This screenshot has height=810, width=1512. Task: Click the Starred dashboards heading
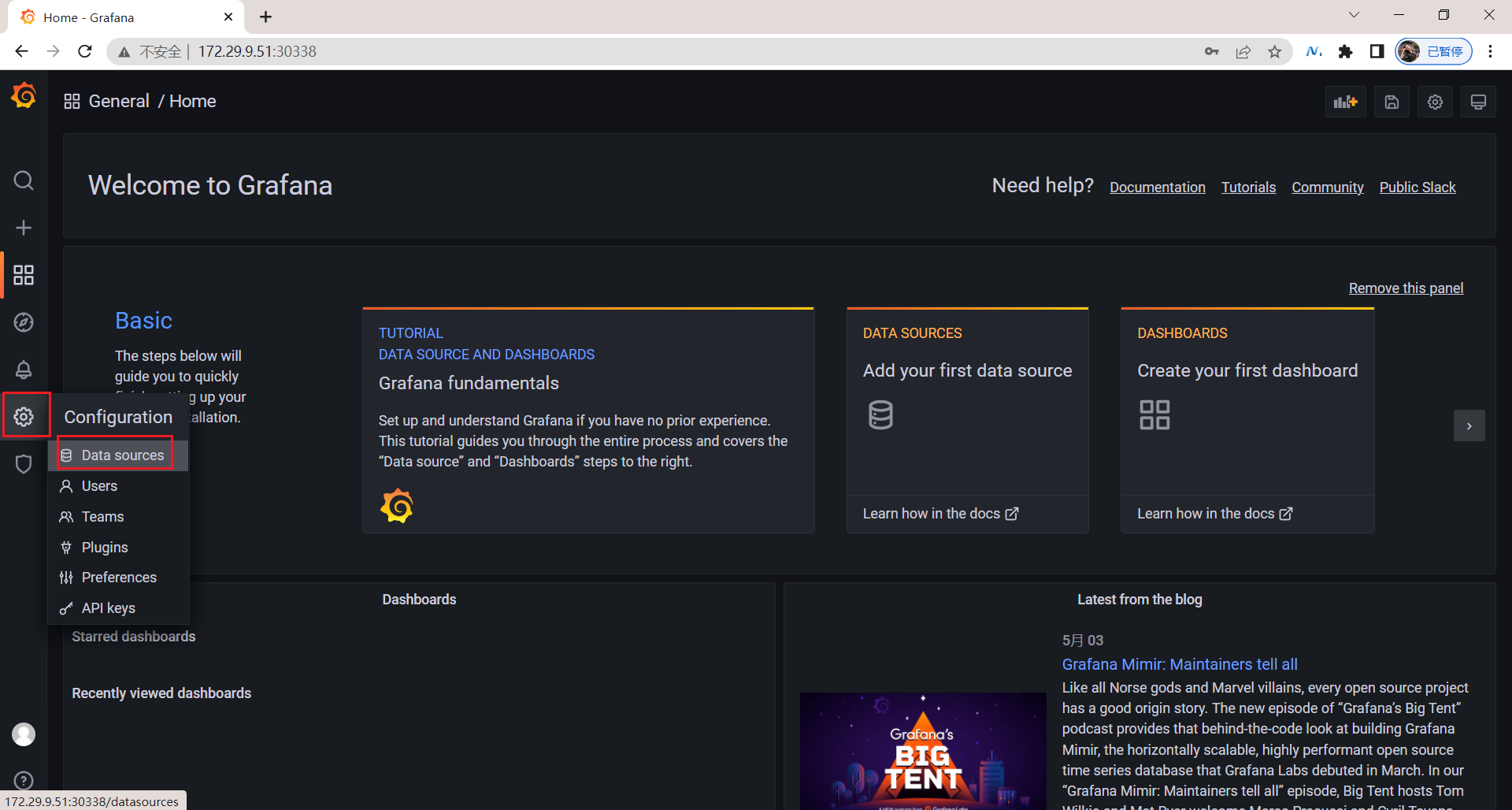coord(134,637)
